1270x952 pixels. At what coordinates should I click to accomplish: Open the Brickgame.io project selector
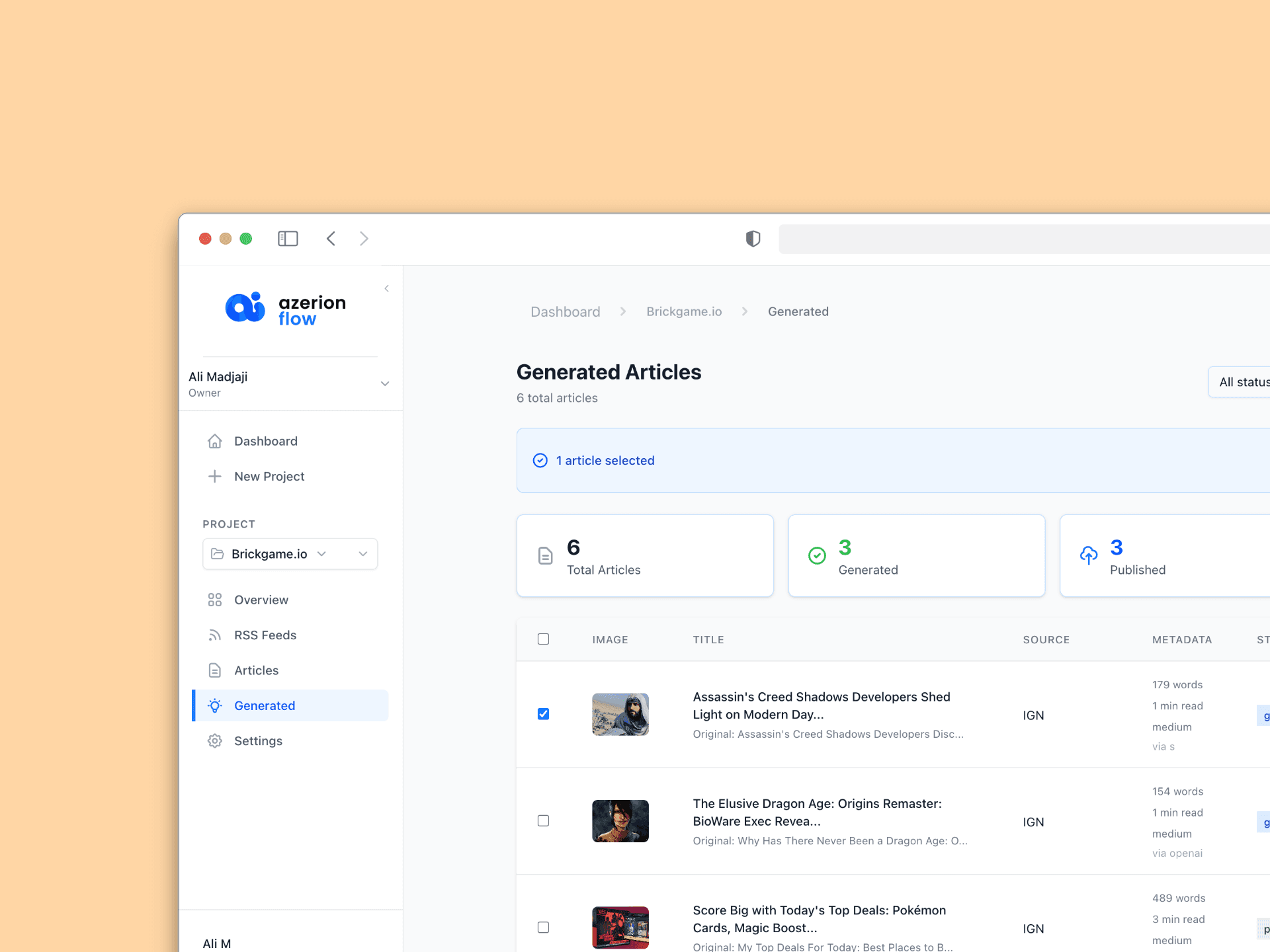[290, 554]
